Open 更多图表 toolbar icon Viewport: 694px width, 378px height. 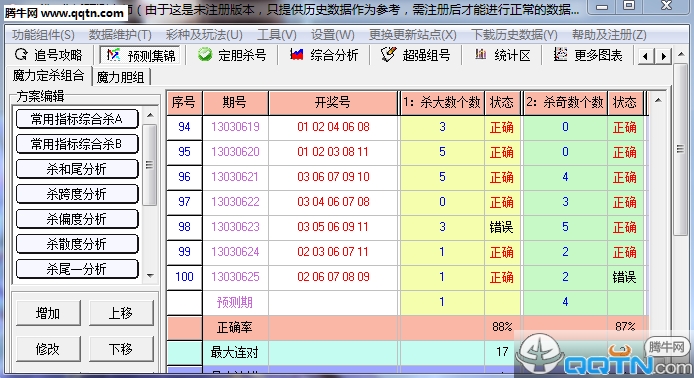560,55
